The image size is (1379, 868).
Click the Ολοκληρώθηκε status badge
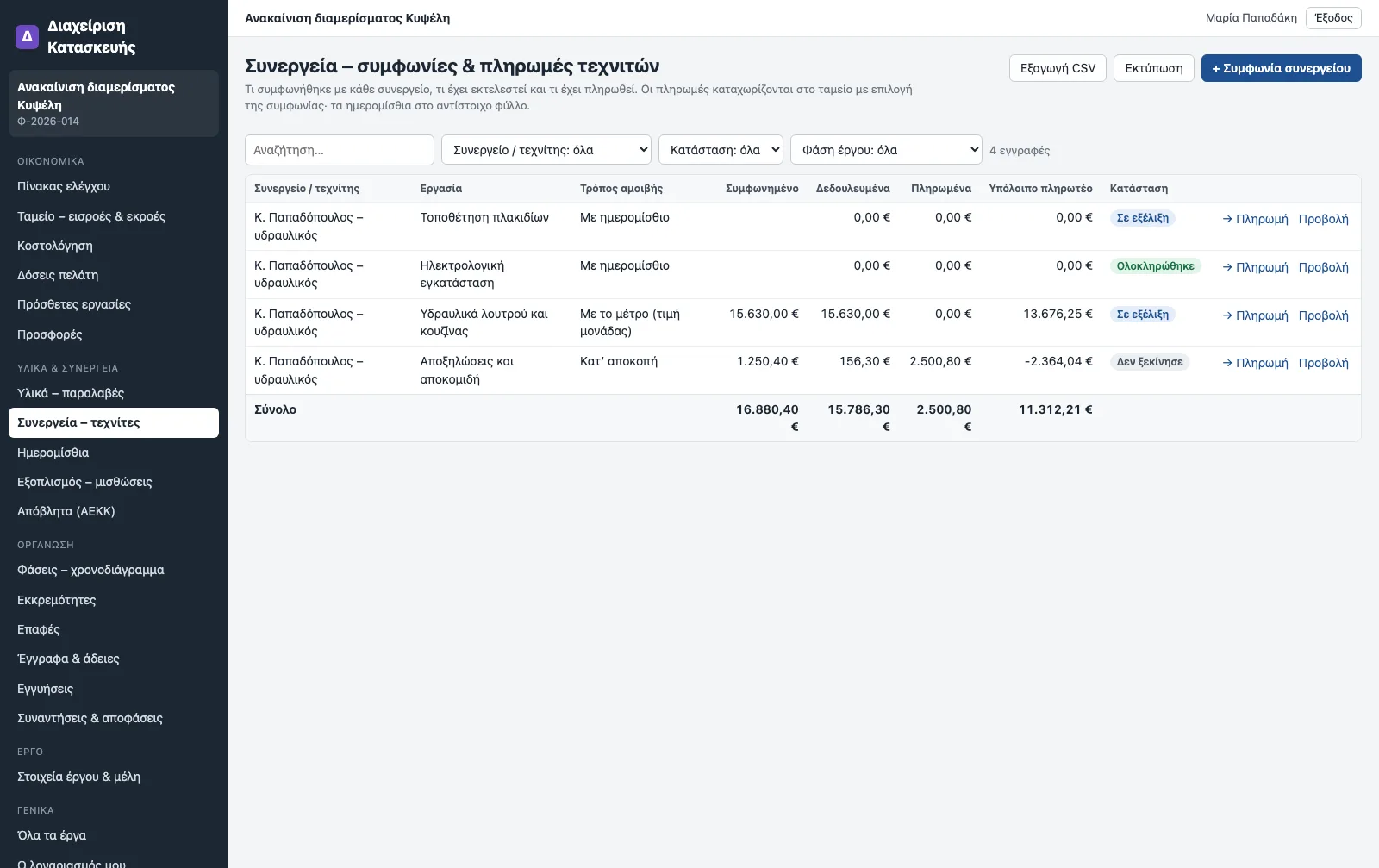point(1155,266)
